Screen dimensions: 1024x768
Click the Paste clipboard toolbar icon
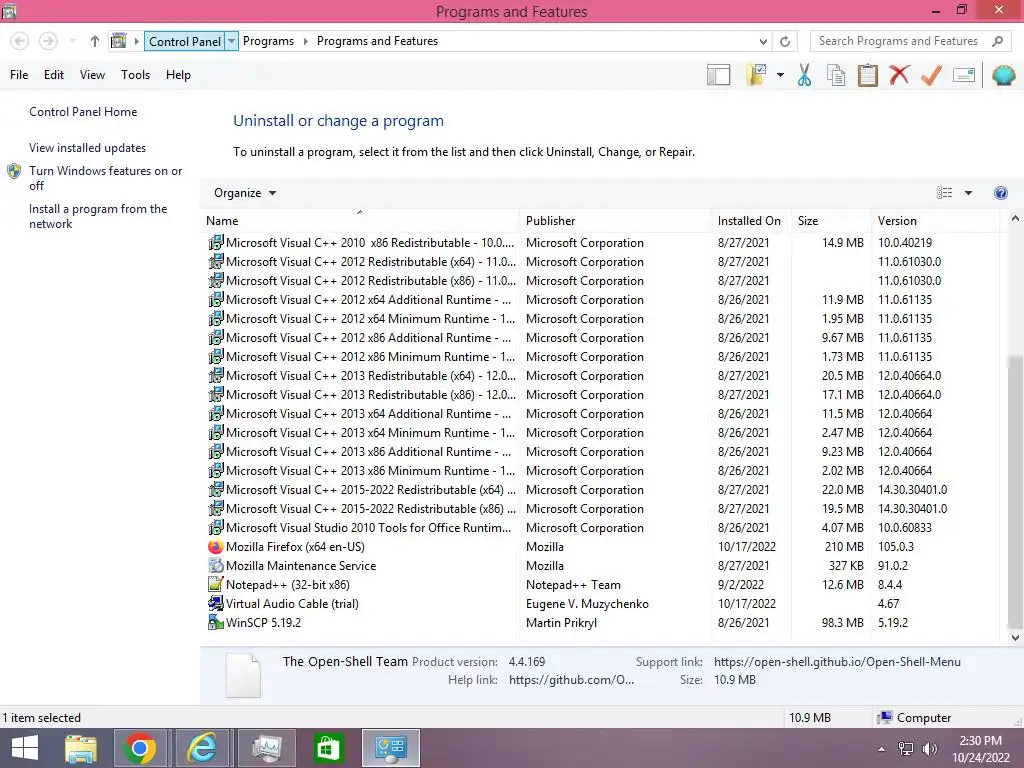[867, 75]
